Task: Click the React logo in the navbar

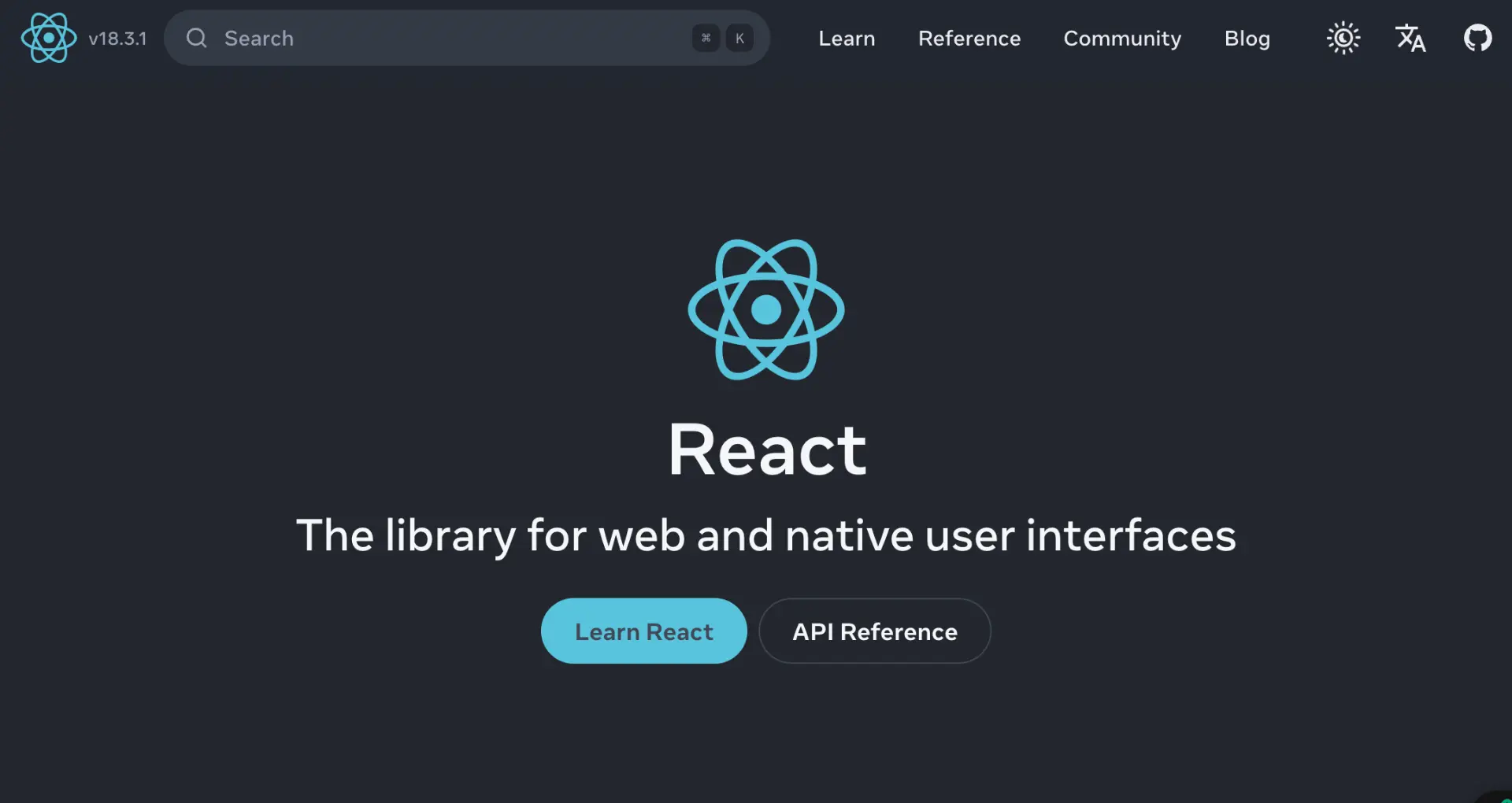Action: (x=49, y=38)
